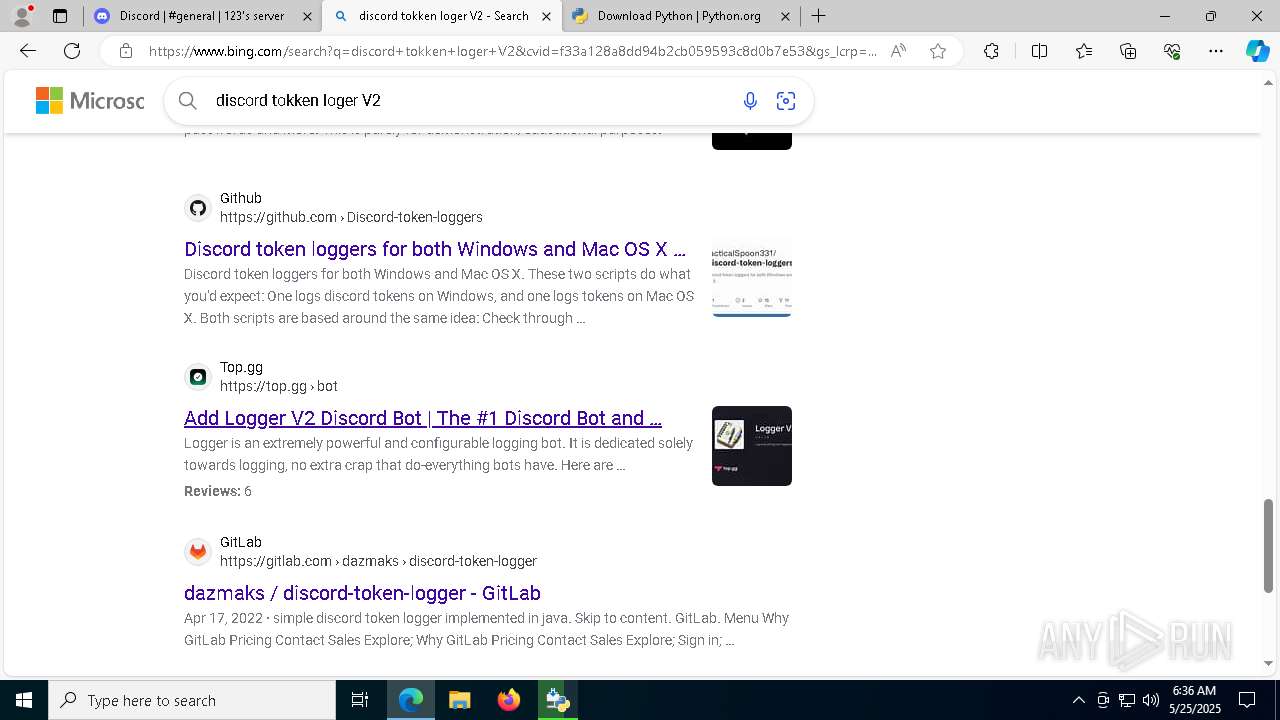Image resolution: width=1280 pixels, height=720 pixels.
Task: Search using an image icon
Action: point(786,100)
